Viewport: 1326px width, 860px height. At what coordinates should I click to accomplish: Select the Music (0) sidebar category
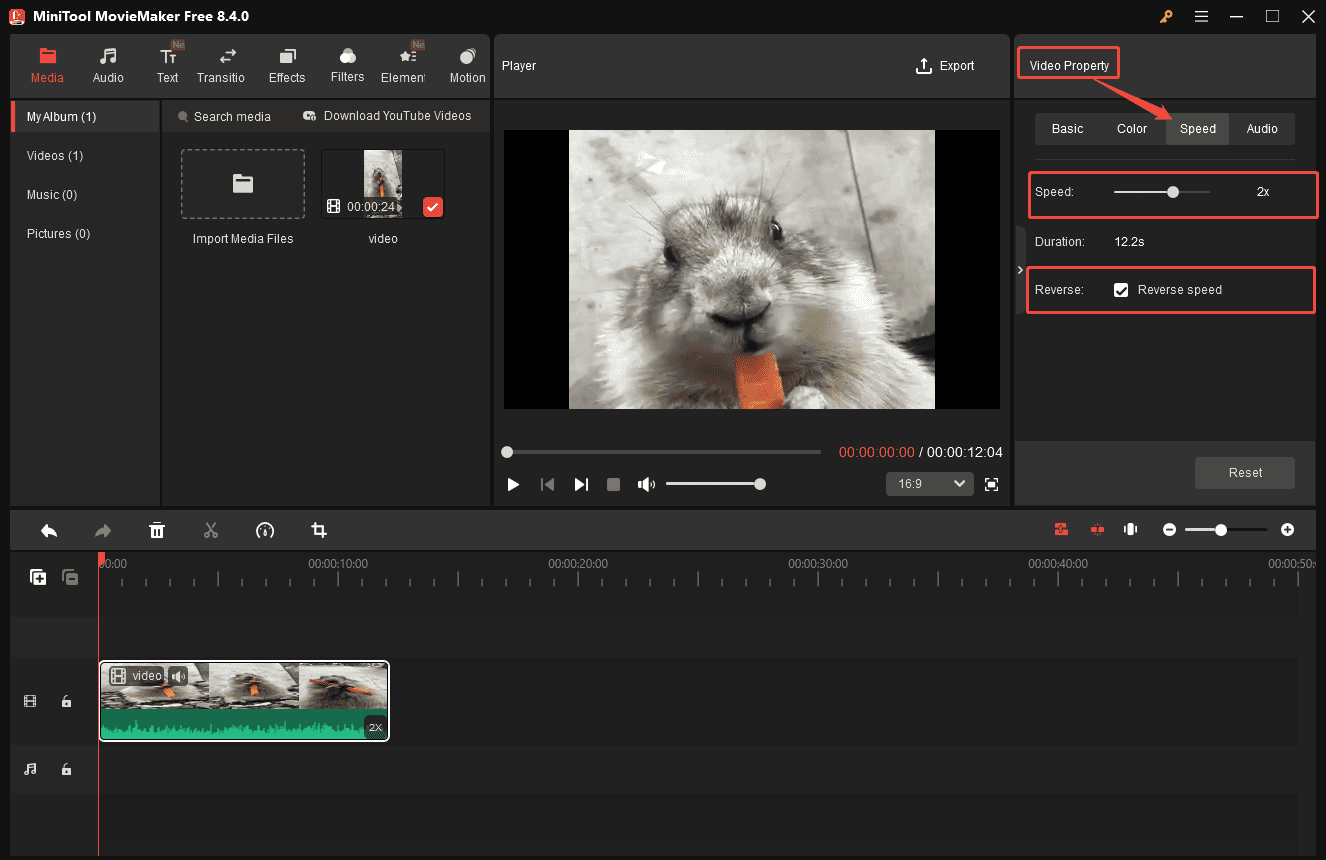[52, 194]
